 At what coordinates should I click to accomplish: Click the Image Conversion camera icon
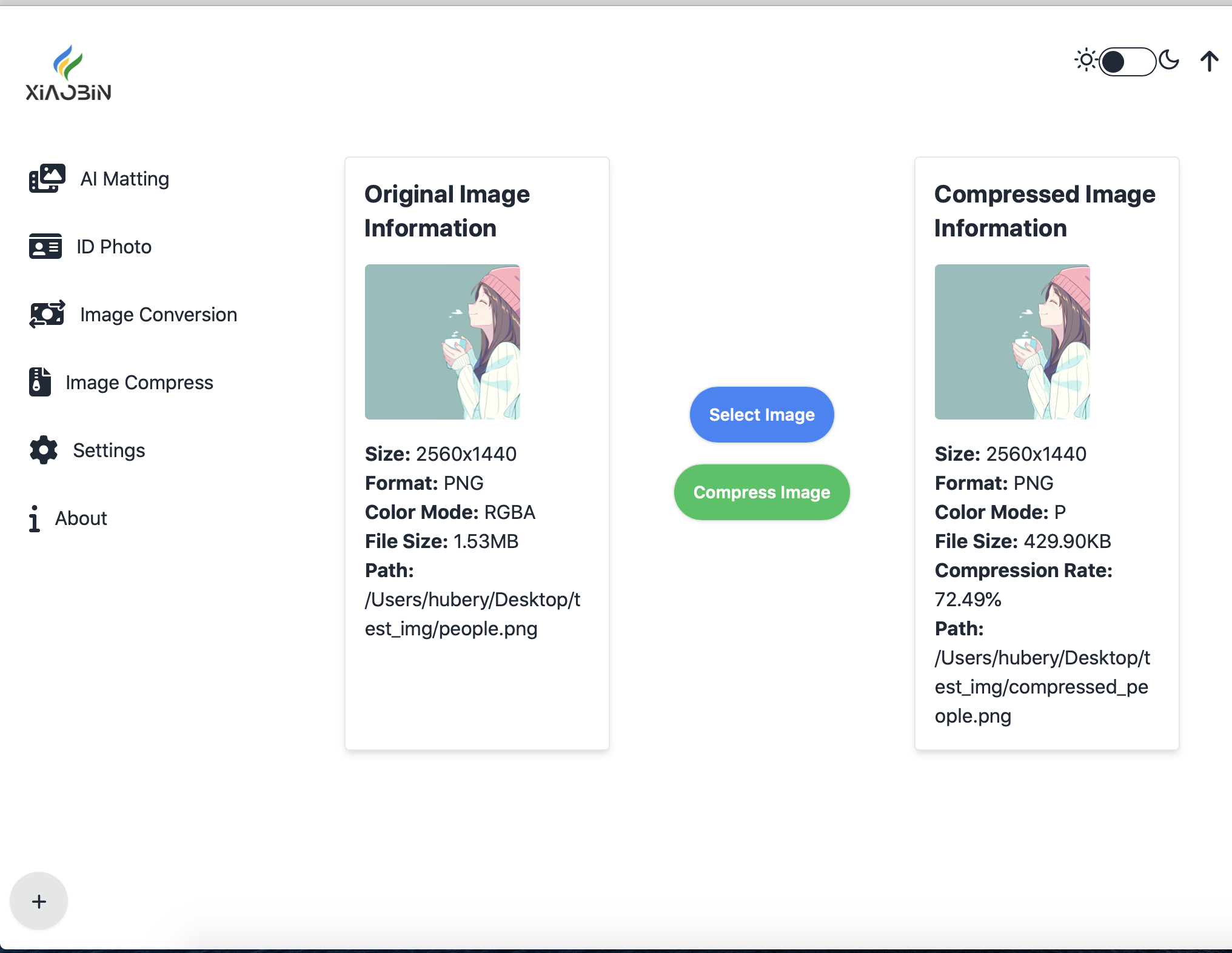click(47, 315)
